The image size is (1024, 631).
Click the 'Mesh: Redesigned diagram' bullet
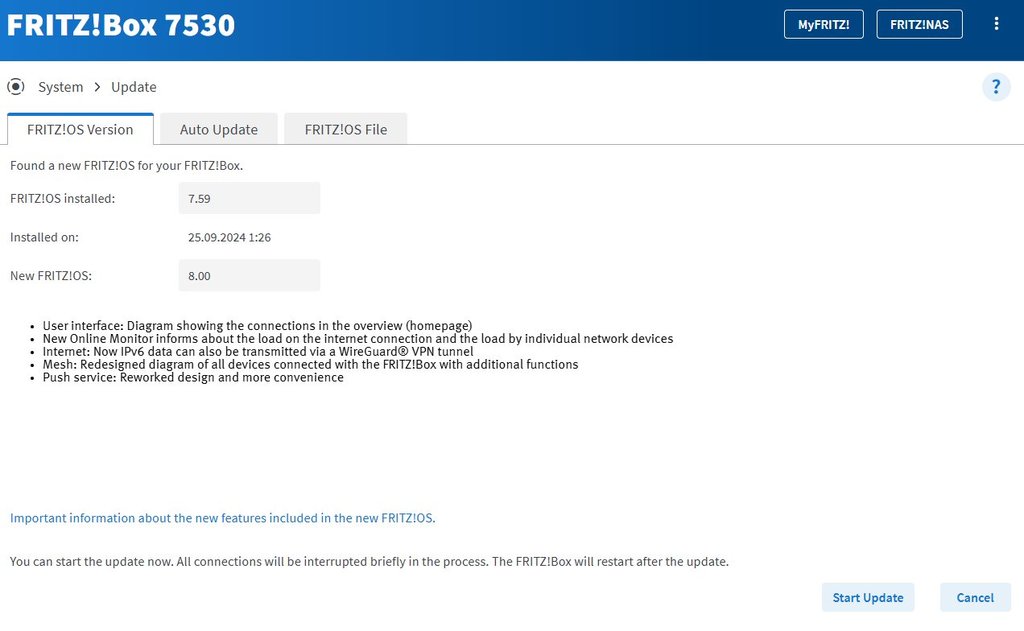(x=310, y=364)
